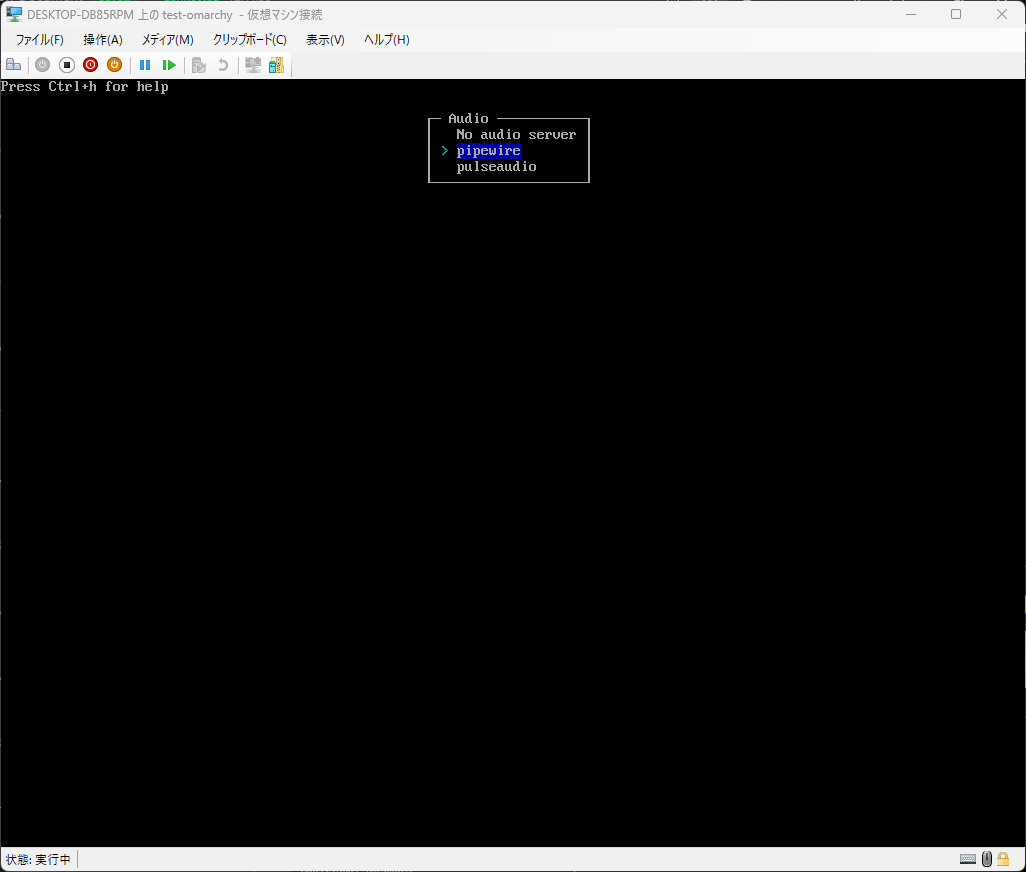This screenshot has width=1026, height=872.
Task: Click the keyboard status bar icon
Action: click(968, 859)
